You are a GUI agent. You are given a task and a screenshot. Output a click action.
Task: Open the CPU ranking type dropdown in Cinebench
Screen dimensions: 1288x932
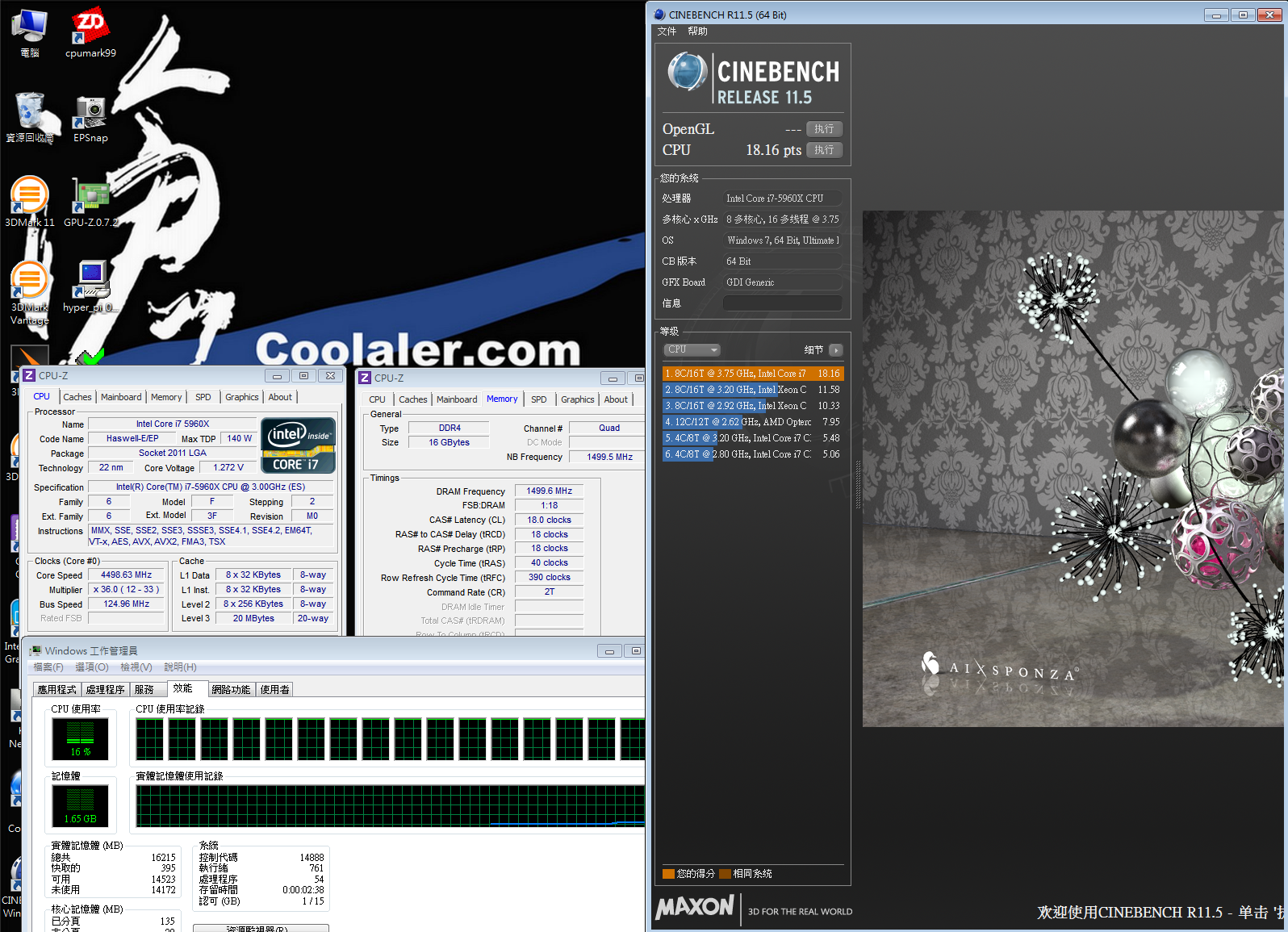point(692,349)
